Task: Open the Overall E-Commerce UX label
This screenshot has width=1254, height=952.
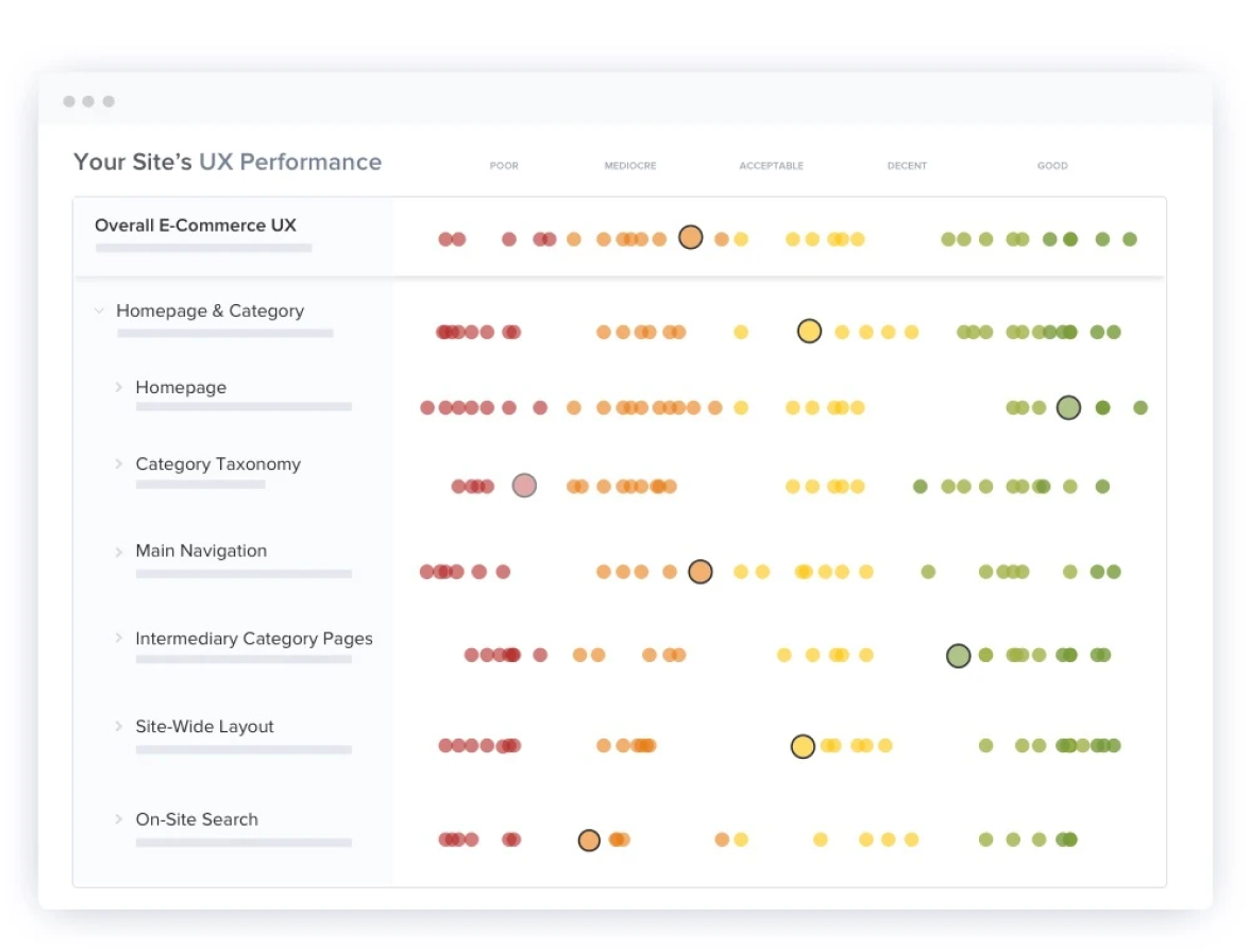Action: pyautogui.click(x=195, y=226)
